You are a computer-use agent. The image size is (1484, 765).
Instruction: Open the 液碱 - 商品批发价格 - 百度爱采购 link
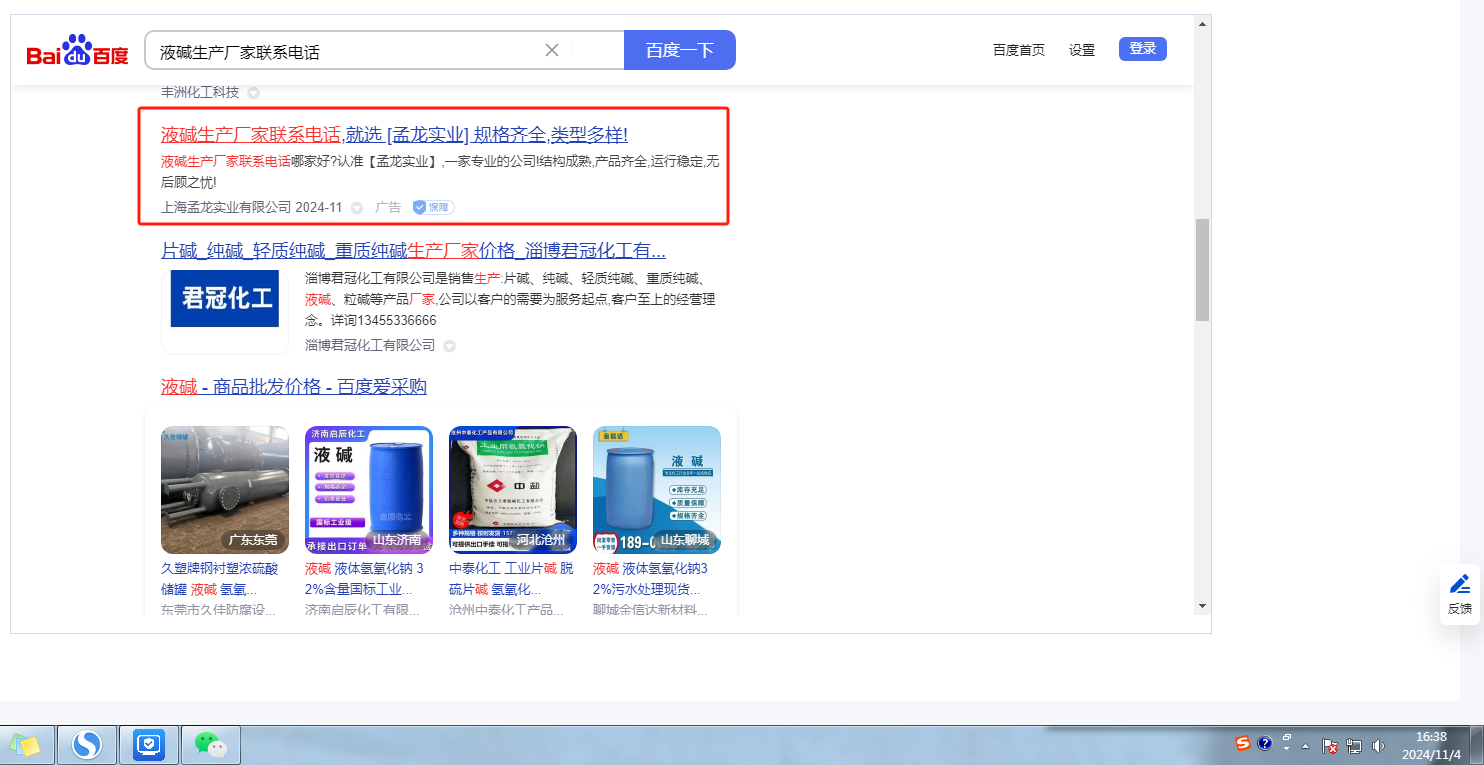[x=294, y=387]
